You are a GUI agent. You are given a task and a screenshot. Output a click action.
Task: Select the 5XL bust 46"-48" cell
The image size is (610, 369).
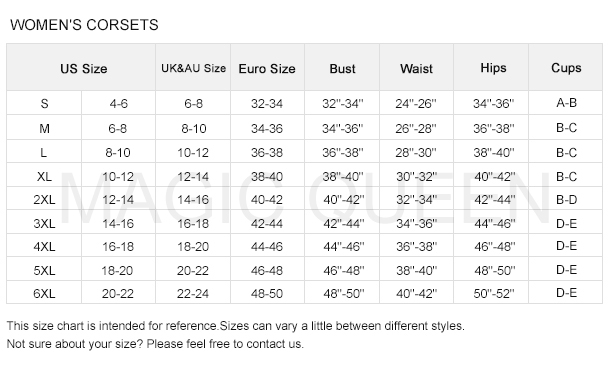342,269
